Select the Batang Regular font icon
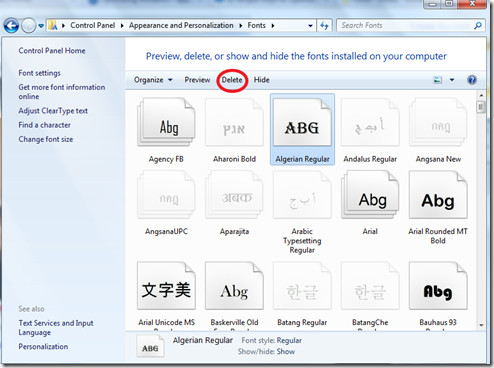494x368 pixels. click(x=302, y=286)
